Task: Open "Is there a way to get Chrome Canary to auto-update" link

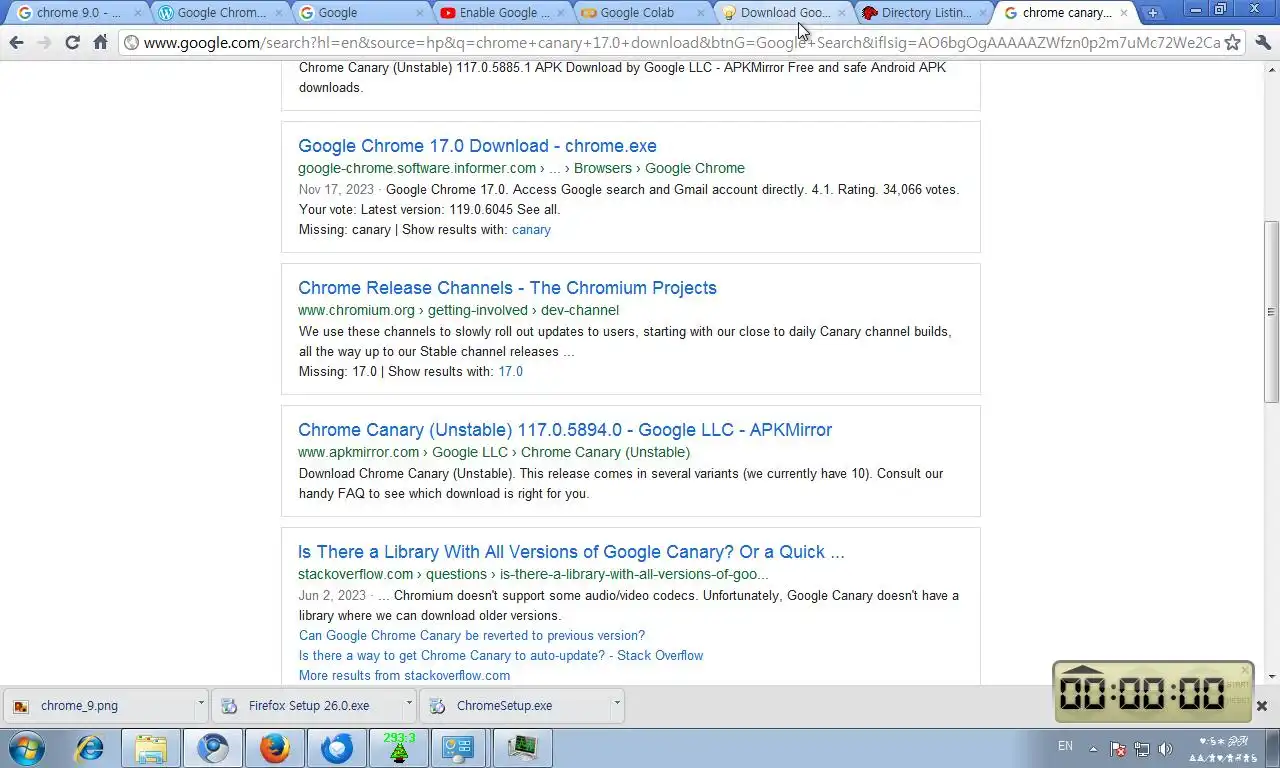Action: point(501,656)
